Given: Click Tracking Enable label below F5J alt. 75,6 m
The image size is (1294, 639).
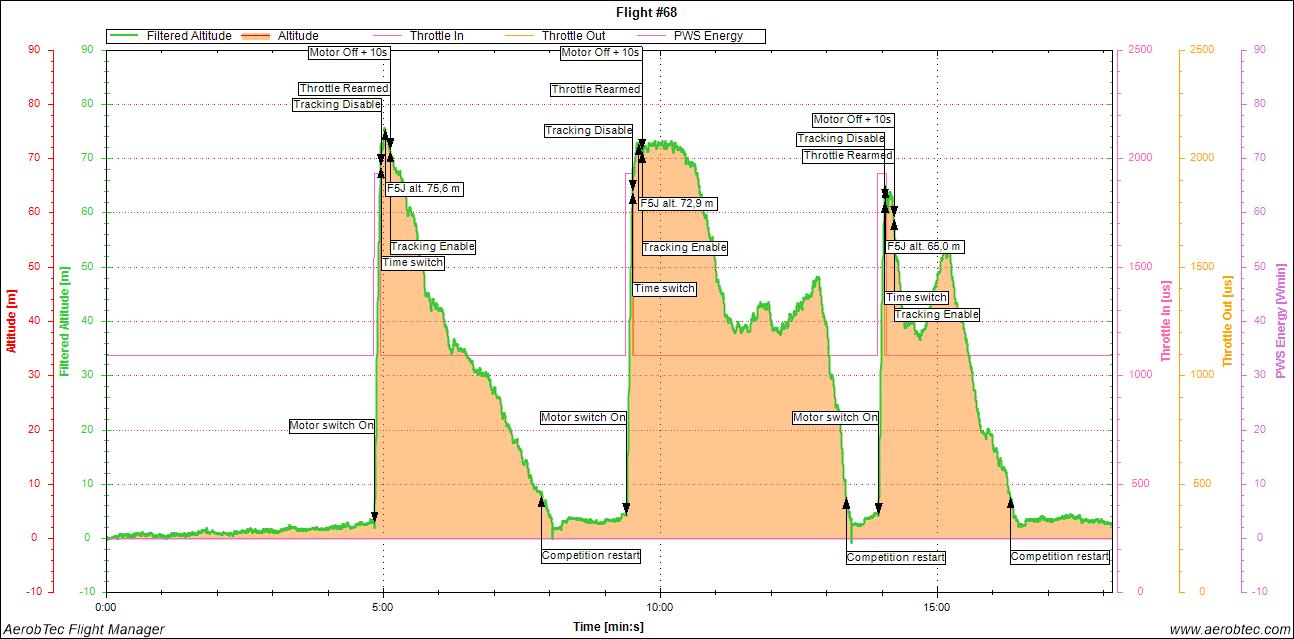Looking at the screenshot, I should pos(433,247).
